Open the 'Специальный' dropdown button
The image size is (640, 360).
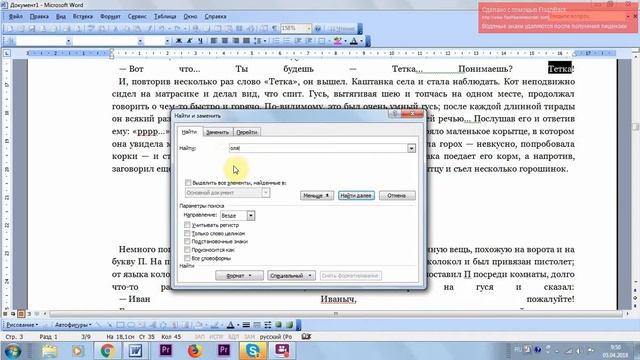291,276
